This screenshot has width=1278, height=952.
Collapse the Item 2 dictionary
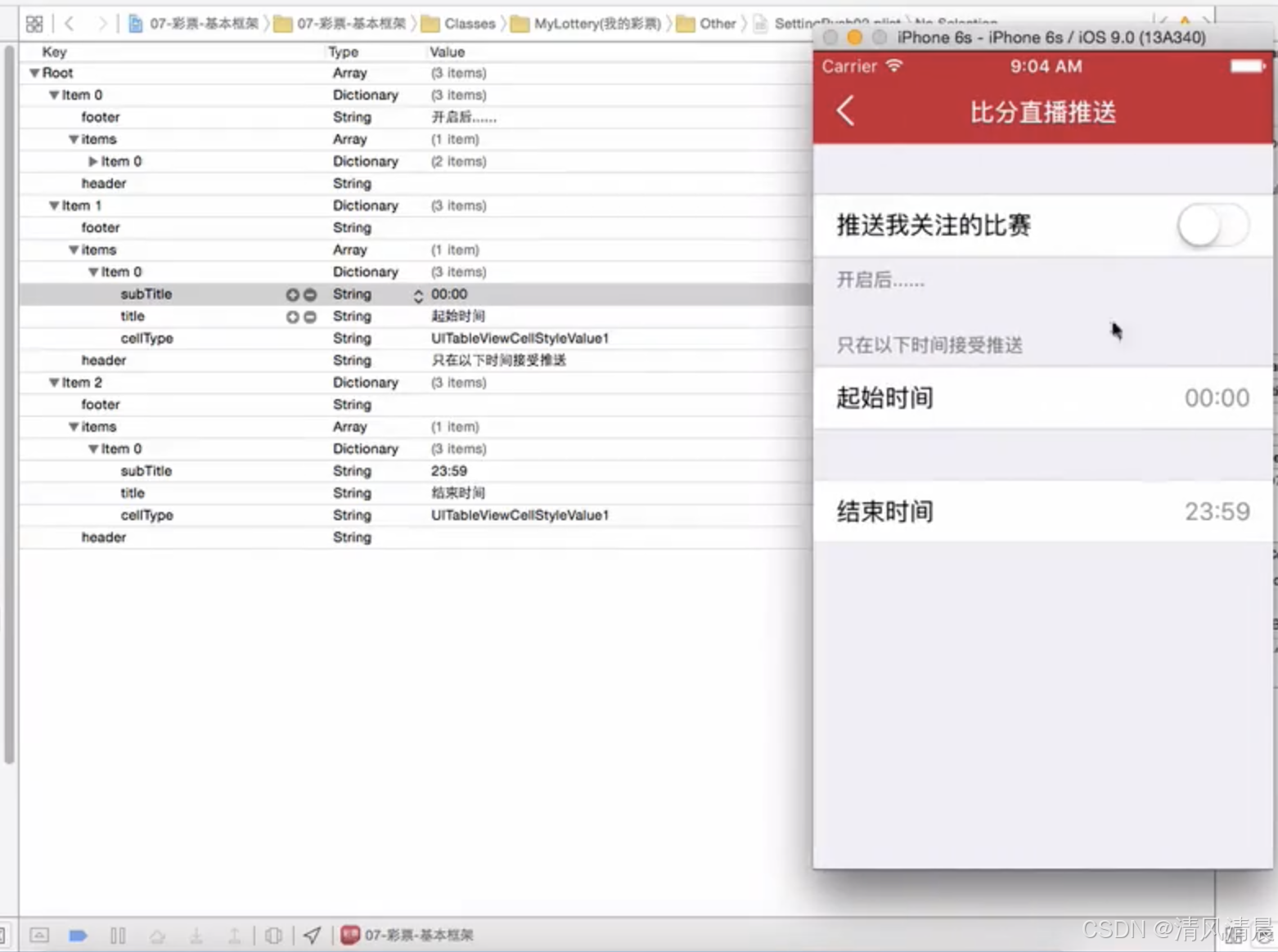pyautogui.click(x=54, y=382)
